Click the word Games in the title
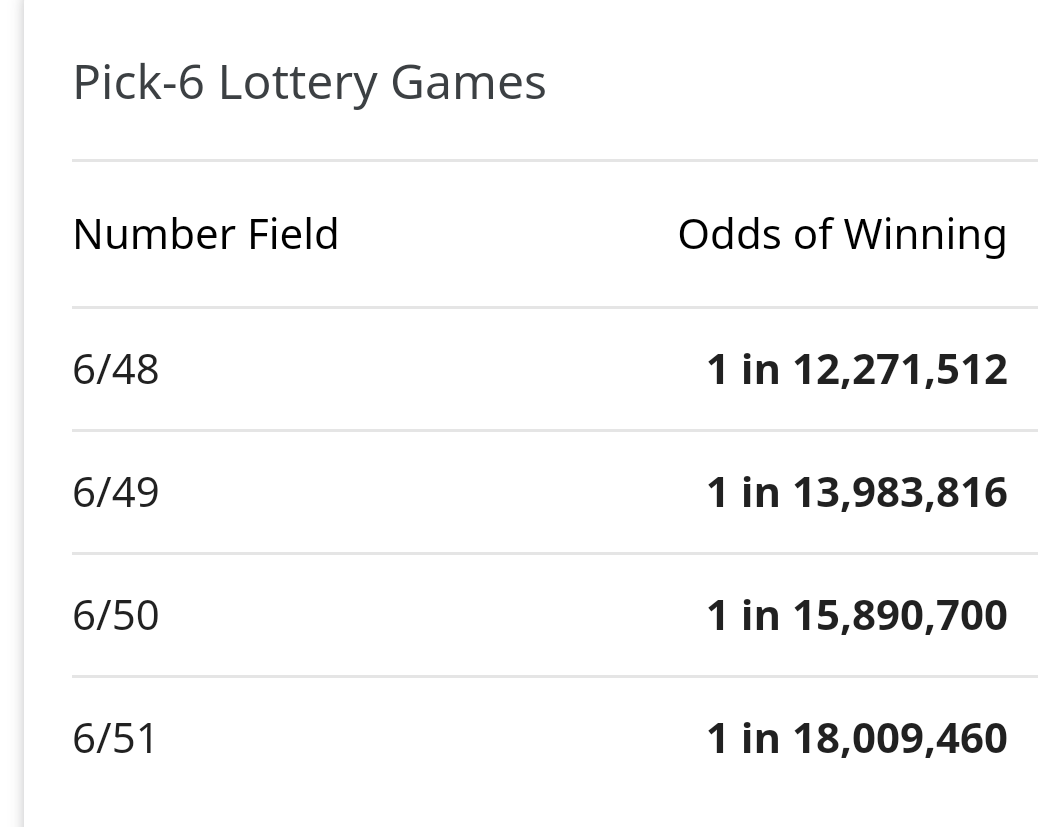This screenshot has height=827, width=1038. pos(468,83)
